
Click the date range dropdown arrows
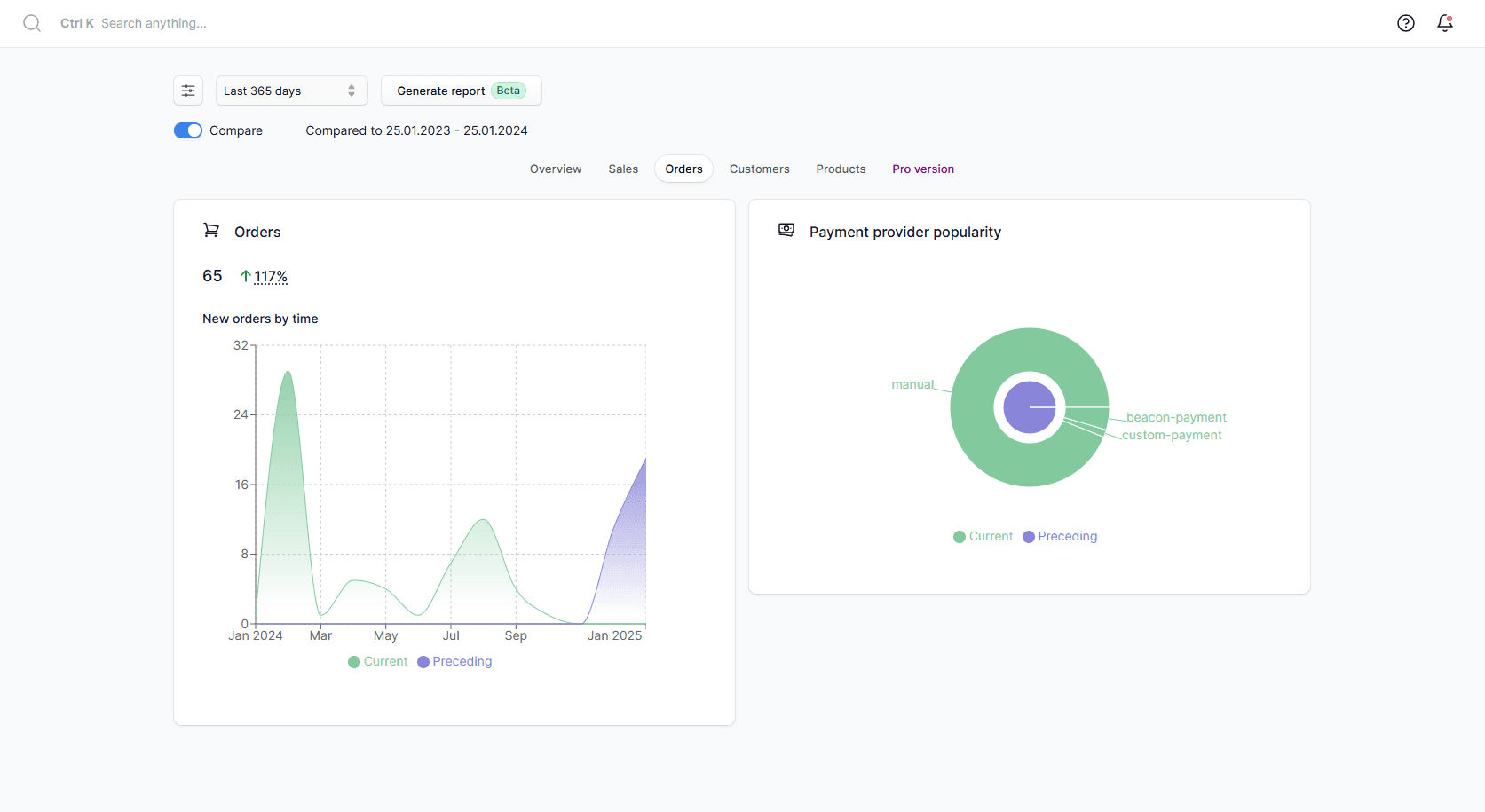pos(352,91)
